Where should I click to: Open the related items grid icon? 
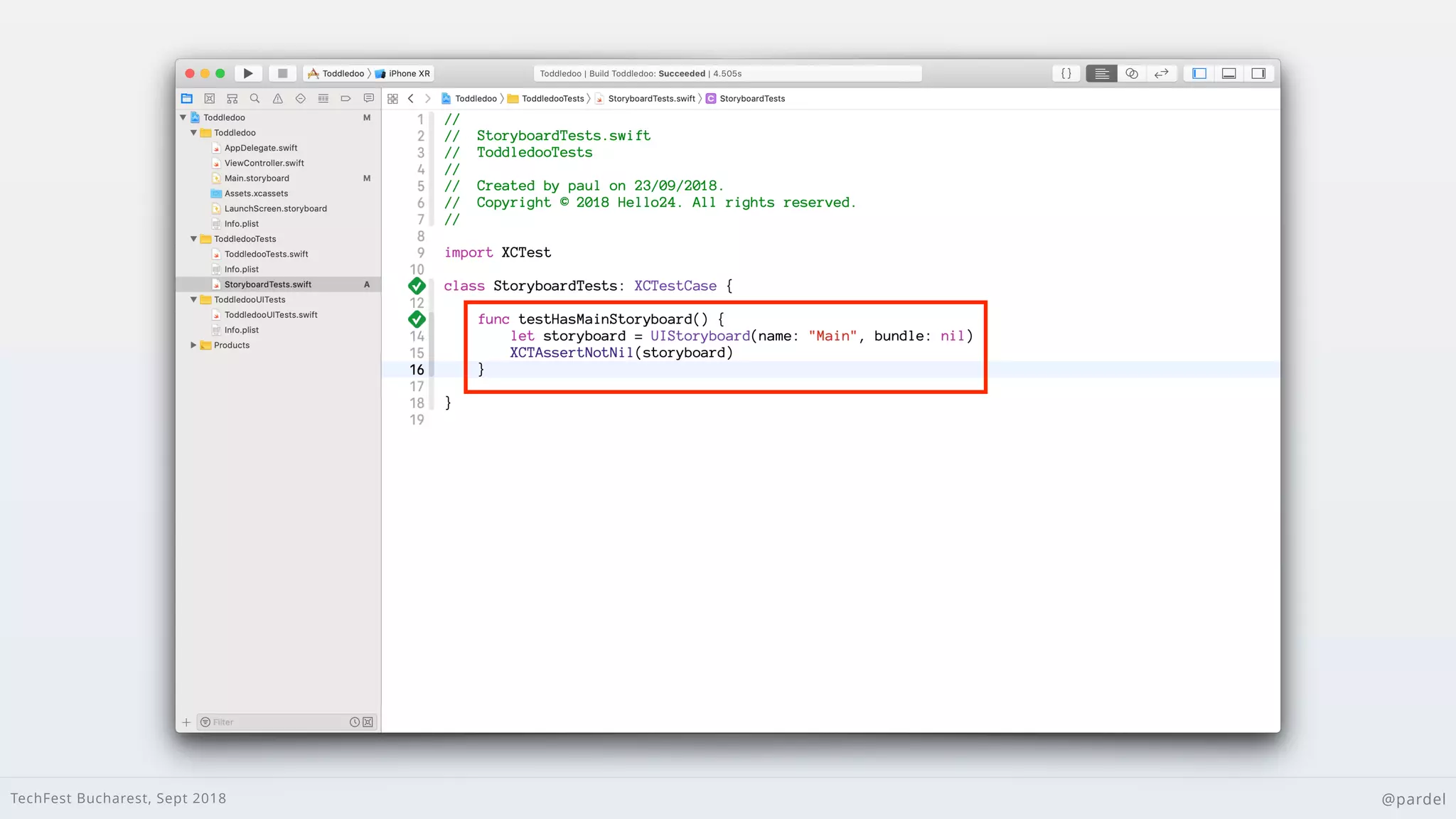click(392, 99)
